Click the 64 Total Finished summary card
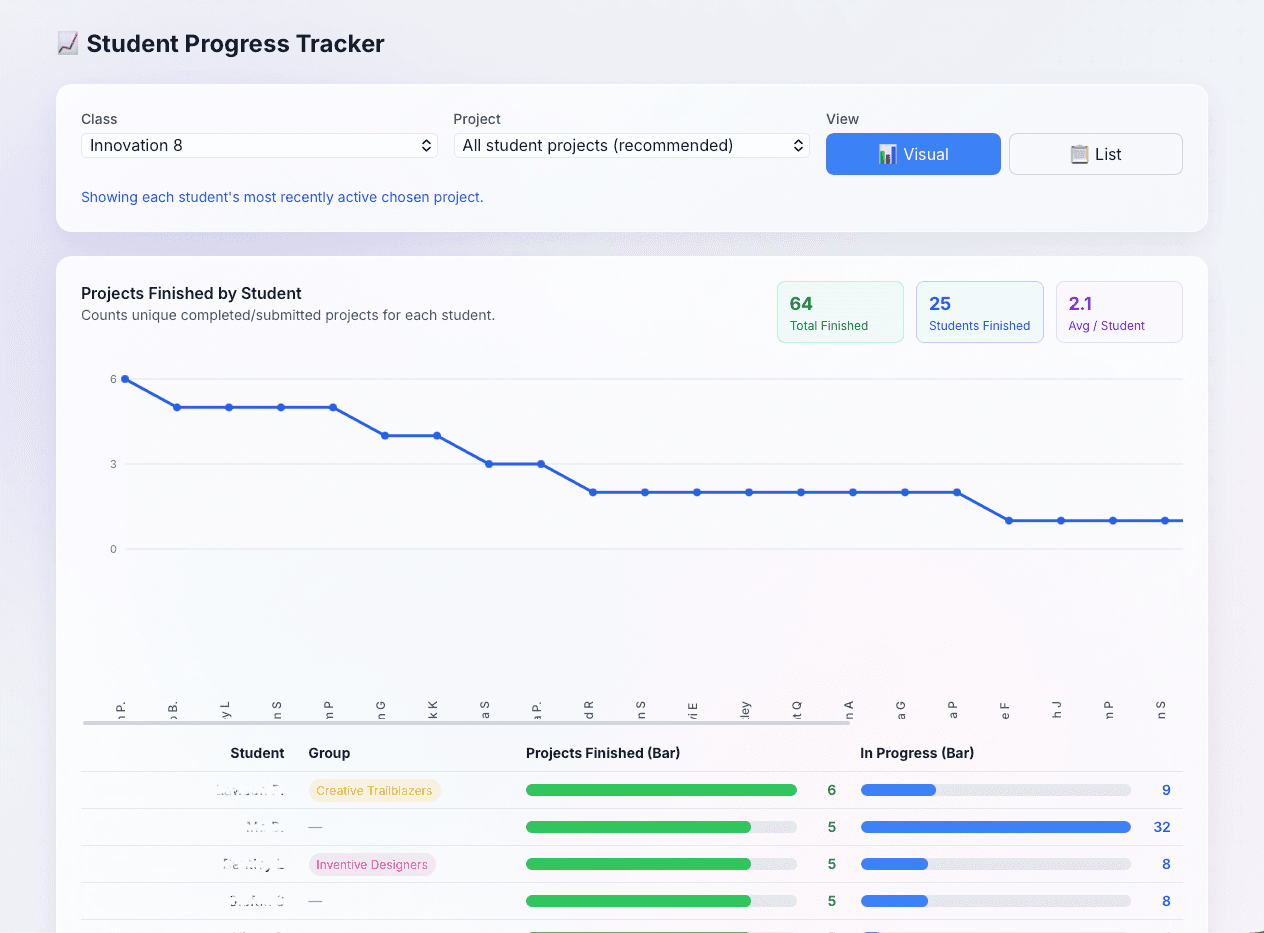Viewport: 1264px width, 933px height. (840, 311)
